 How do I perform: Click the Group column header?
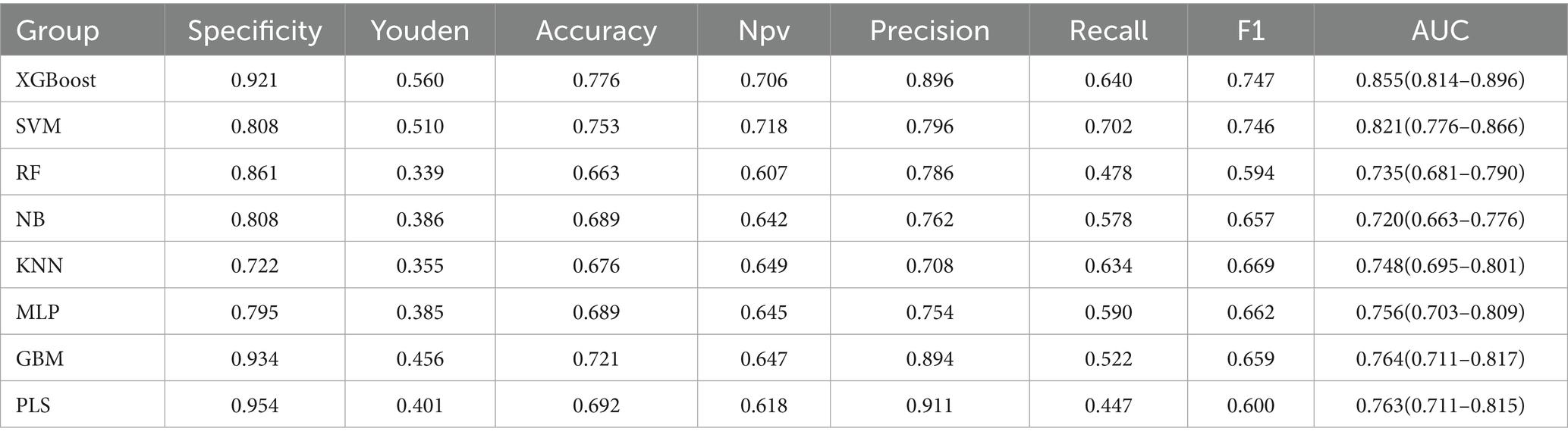point(58,30)
